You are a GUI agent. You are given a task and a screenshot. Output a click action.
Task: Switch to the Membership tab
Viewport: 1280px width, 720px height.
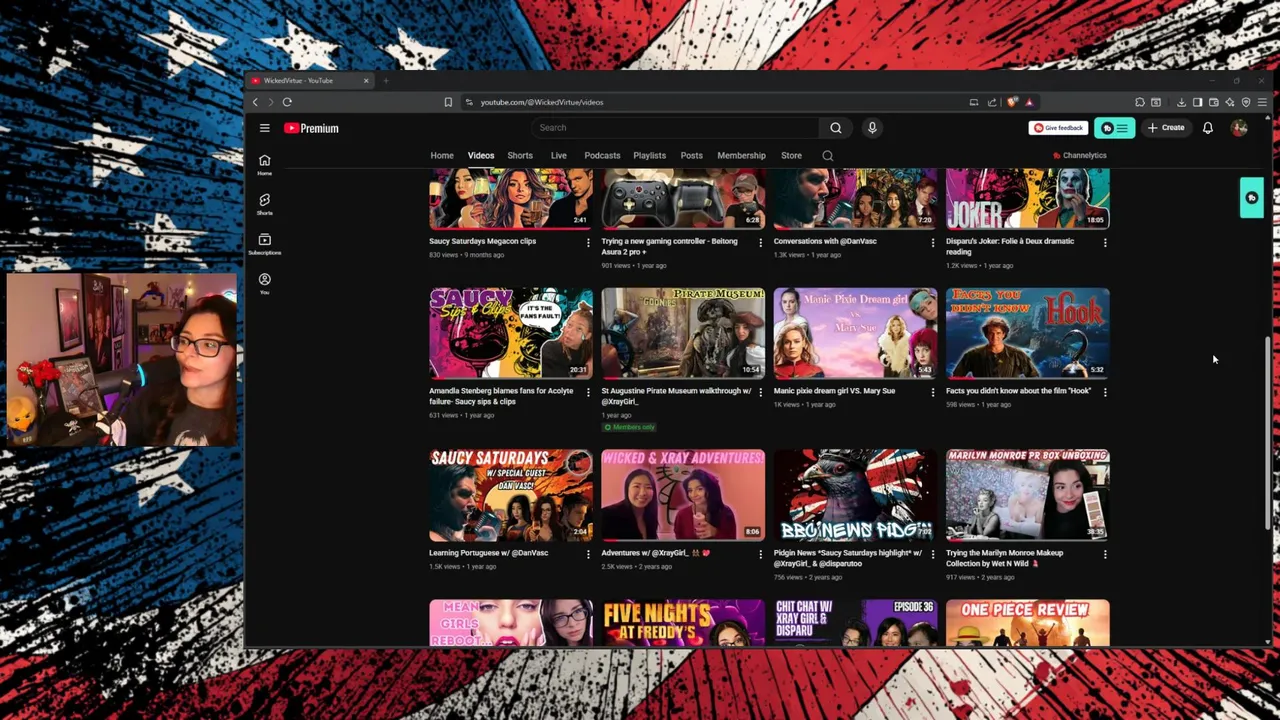[x=741, y=156]
